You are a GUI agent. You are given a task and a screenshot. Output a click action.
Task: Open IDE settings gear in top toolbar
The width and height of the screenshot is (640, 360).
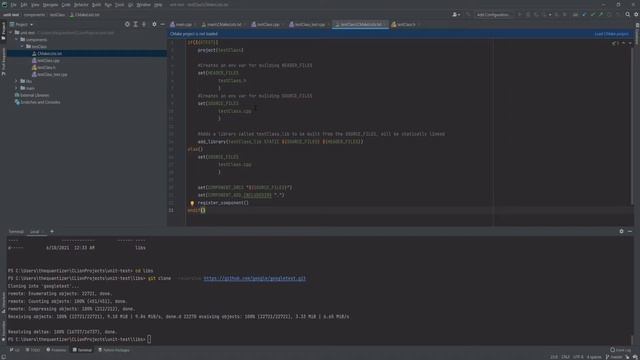[x=636, y=15]
